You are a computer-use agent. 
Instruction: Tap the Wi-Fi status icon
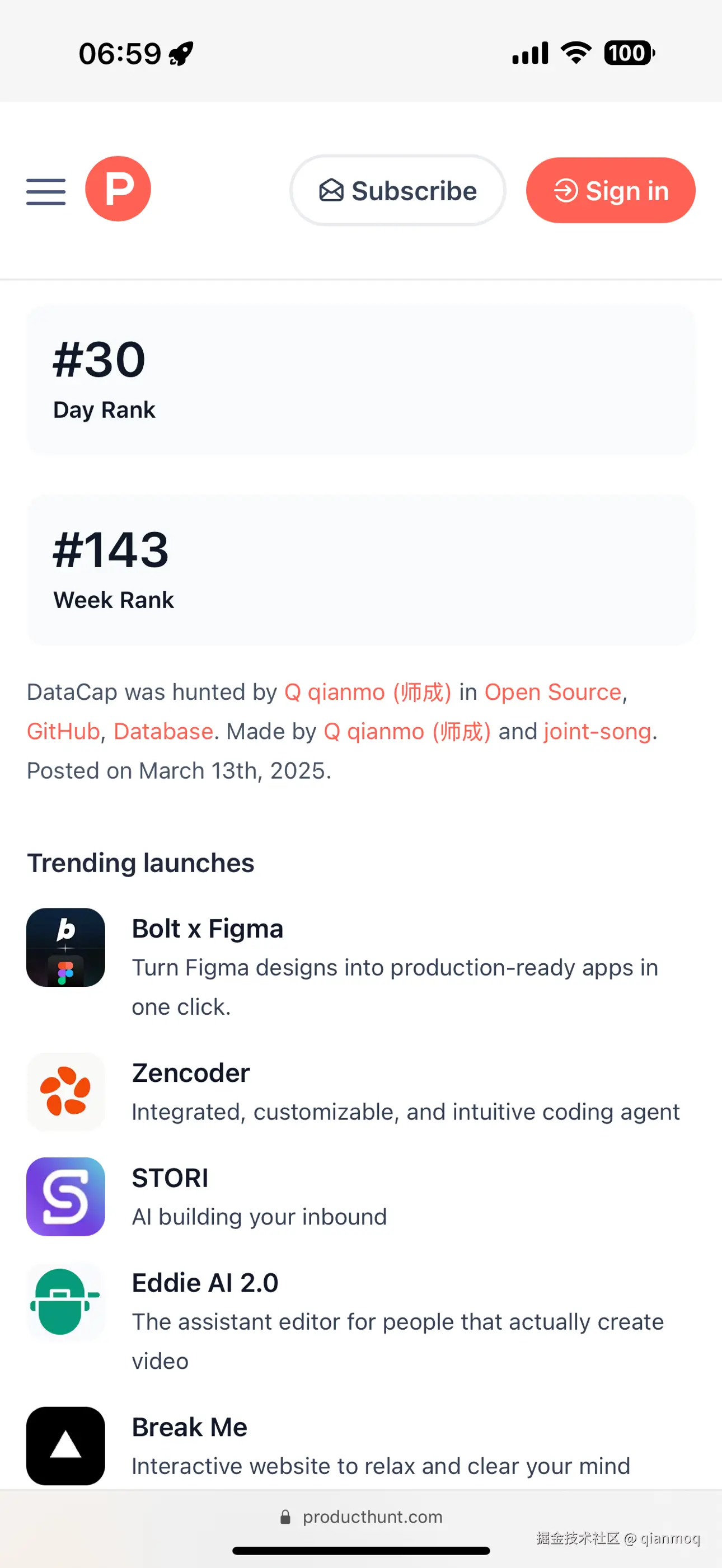coord(576,53)
